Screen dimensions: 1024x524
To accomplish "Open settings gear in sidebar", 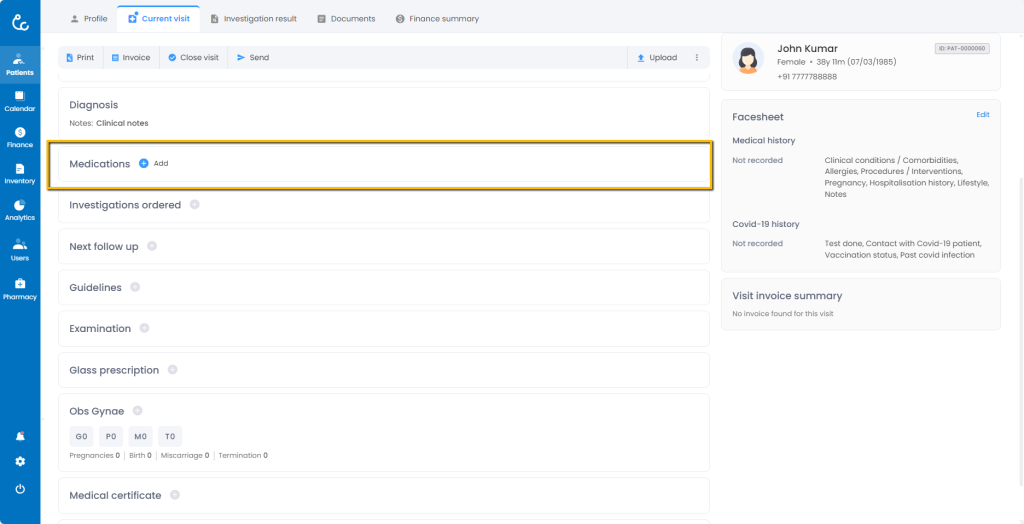I will [x=20, y=462].
